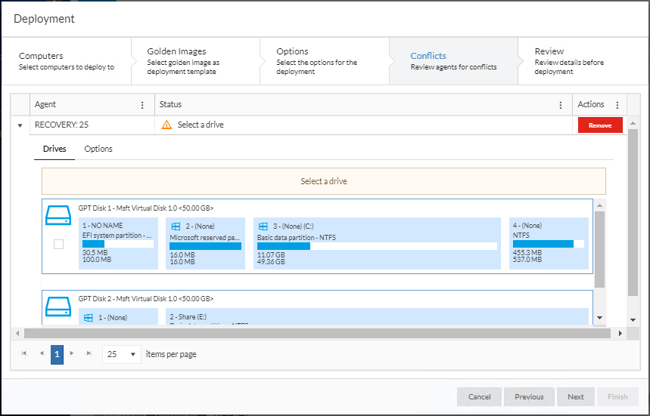Image resolution: width=650 pixels, height=416 pixels.
Task: Cancel the deployment wizard
Action: 479,396
